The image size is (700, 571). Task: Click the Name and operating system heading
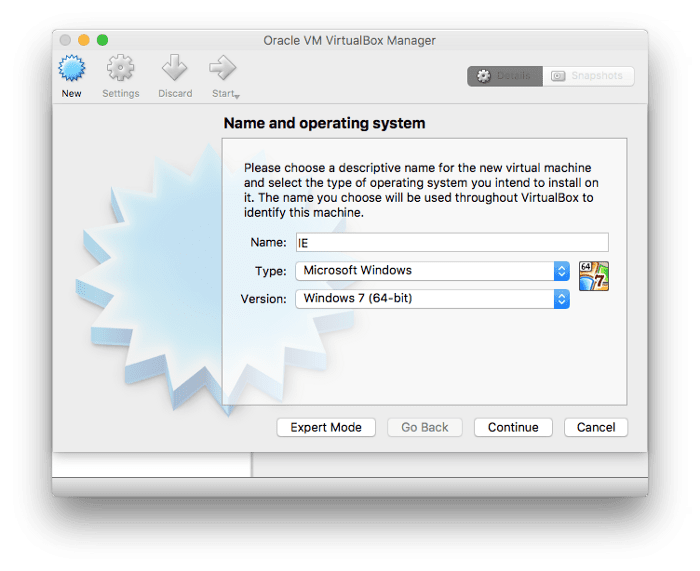[324, 123]
